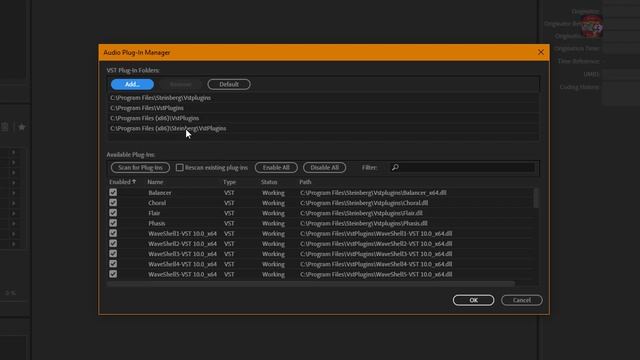
Task: Click the Flair.dll path cell
Action: point(361,213)
